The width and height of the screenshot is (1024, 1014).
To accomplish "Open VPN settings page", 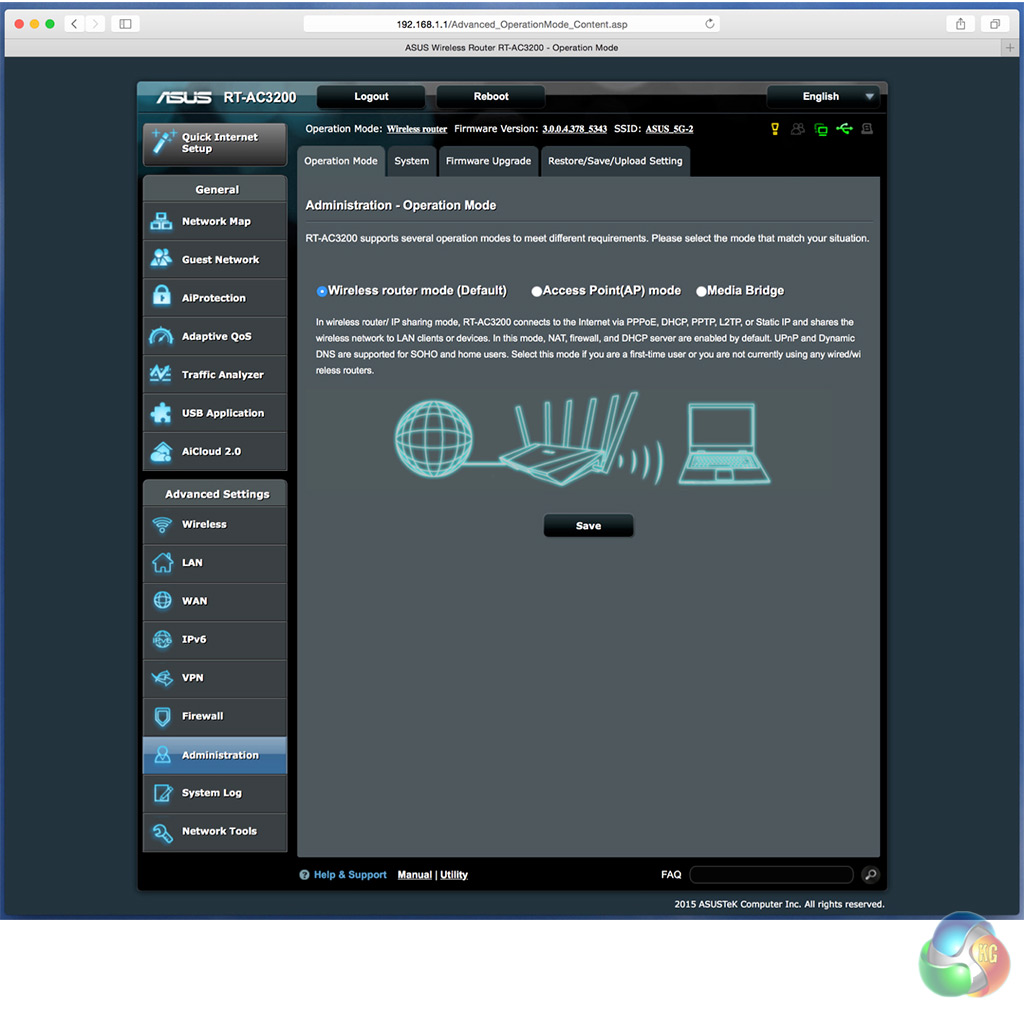I will pos(215,678).
